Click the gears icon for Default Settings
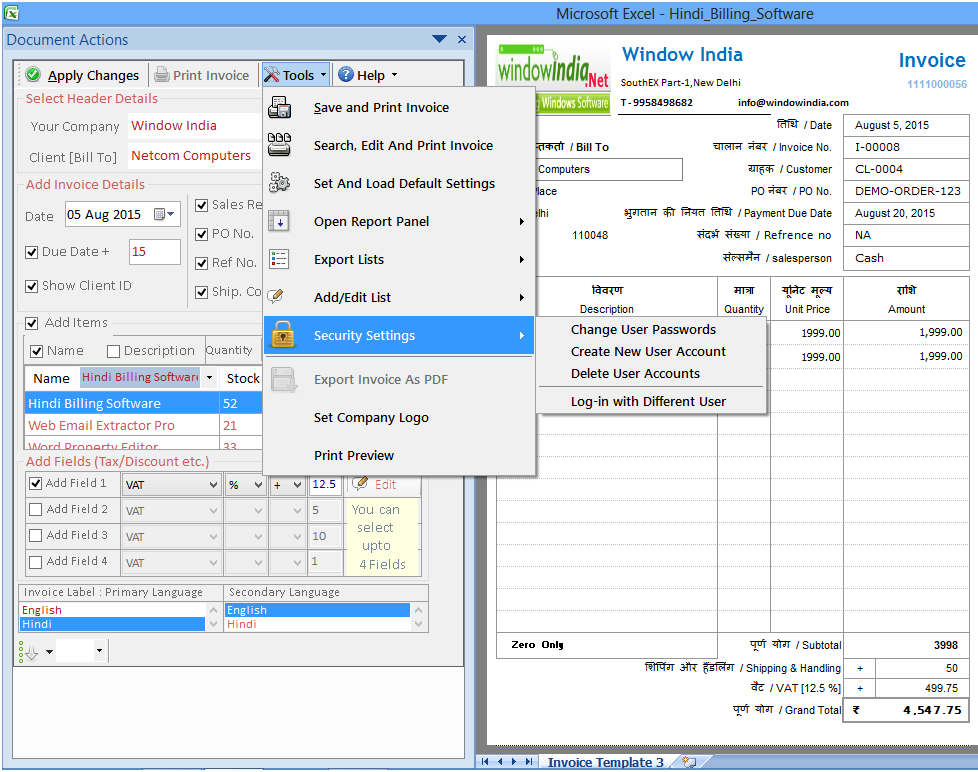This screenshot has height=772, width=978. (279, 183)
